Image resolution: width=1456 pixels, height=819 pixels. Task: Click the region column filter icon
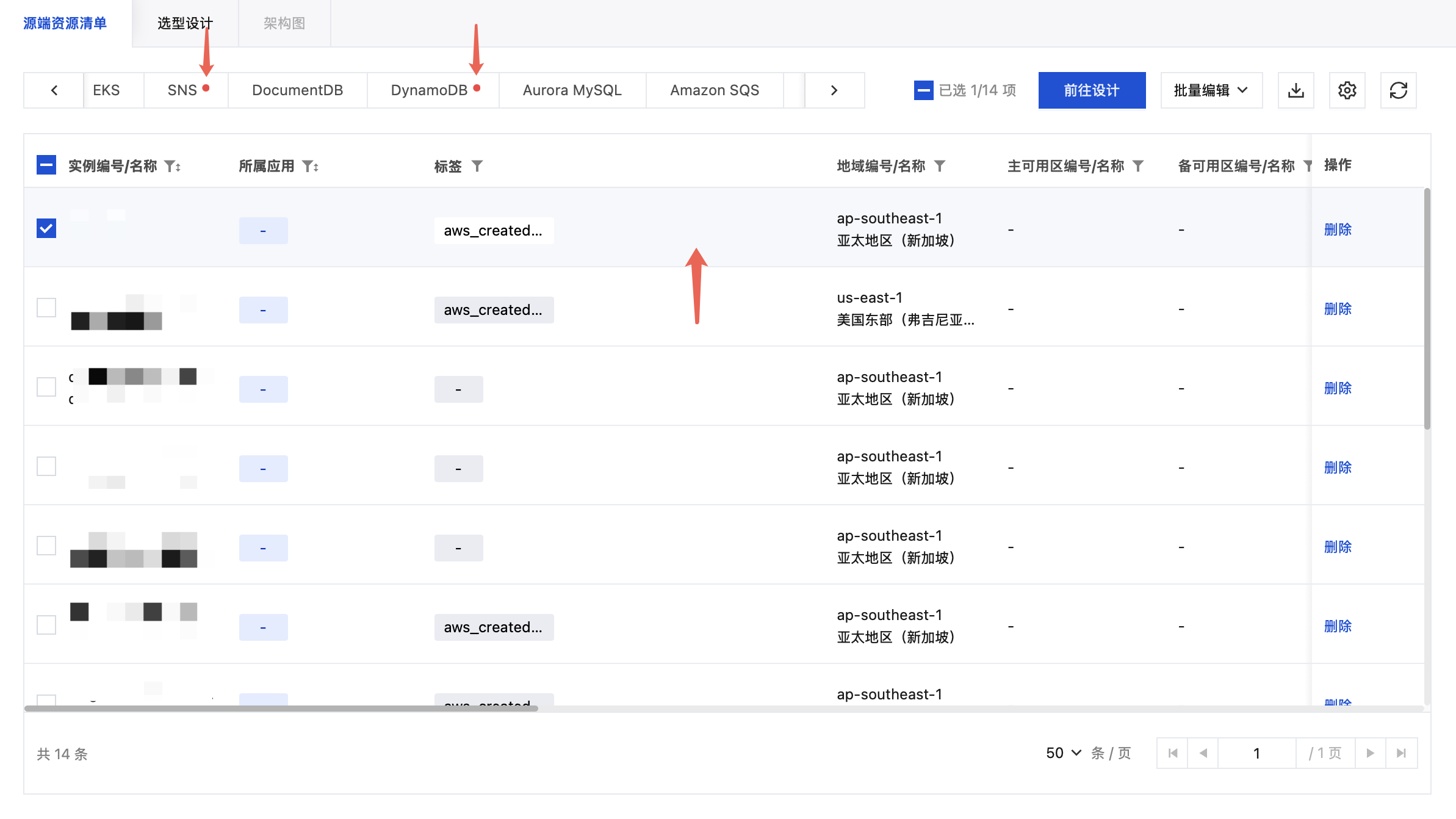tap(940, 166)
